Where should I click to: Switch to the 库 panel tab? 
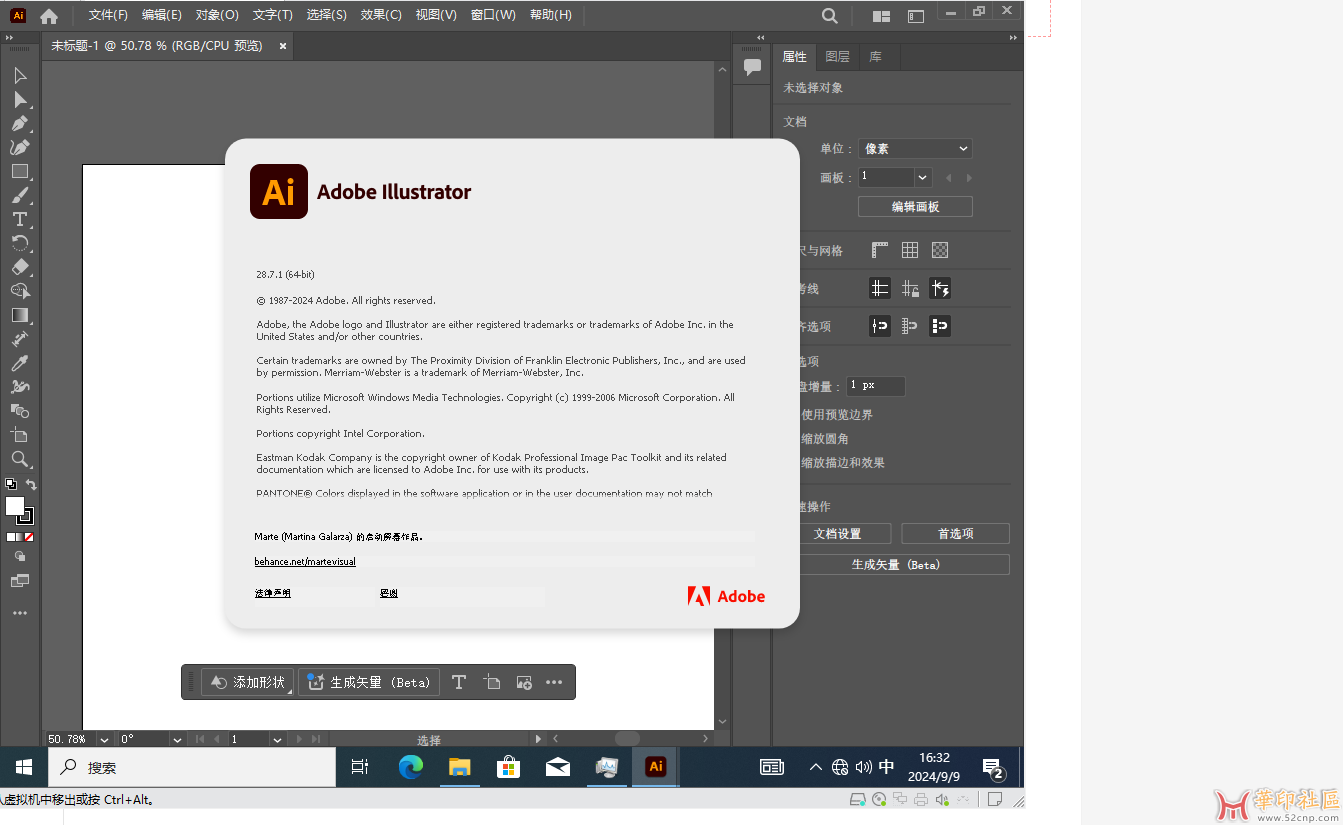pos(875,57)
